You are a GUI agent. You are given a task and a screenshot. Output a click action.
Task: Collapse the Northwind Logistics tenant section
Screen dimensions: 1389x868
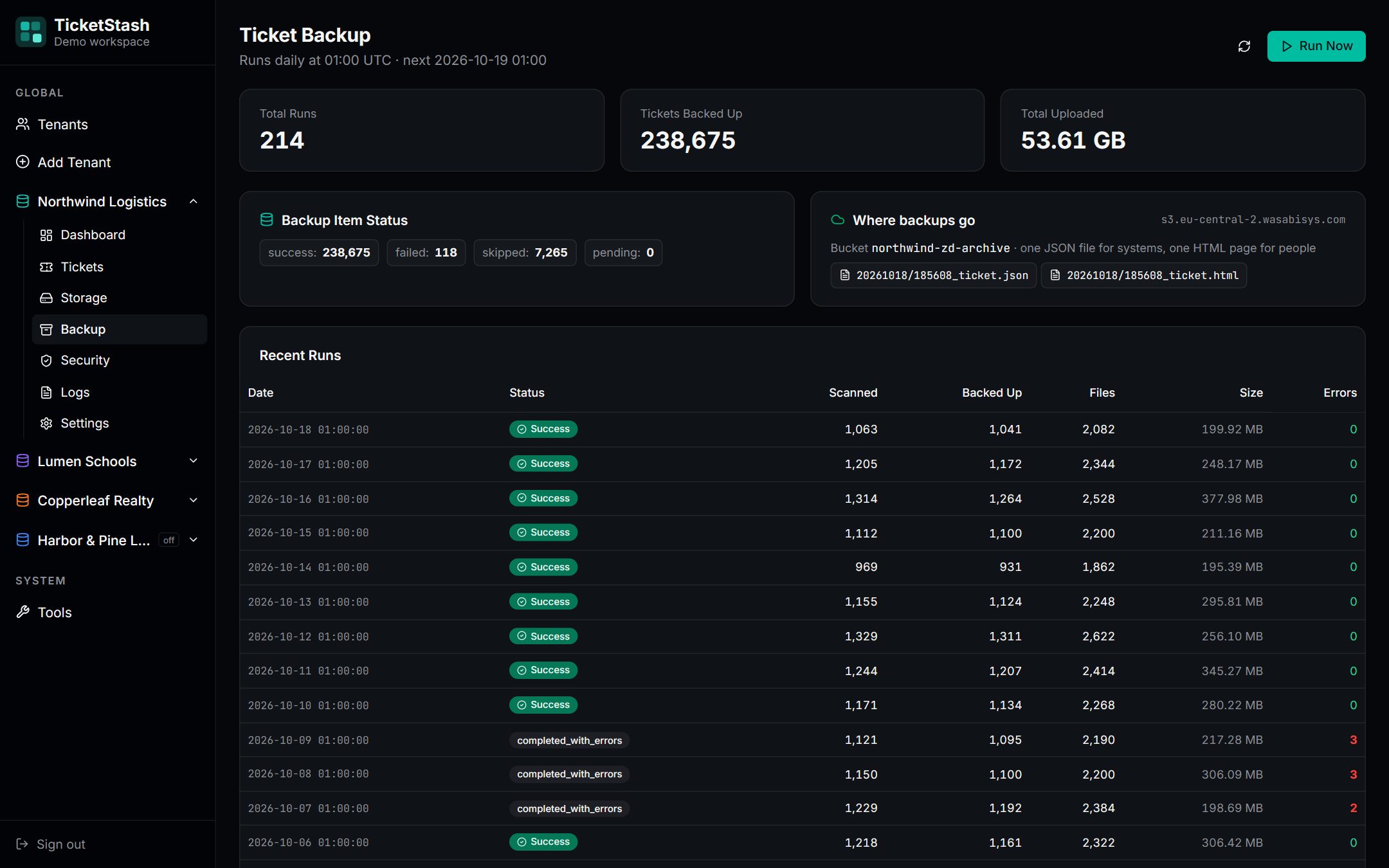coord(194,201)
